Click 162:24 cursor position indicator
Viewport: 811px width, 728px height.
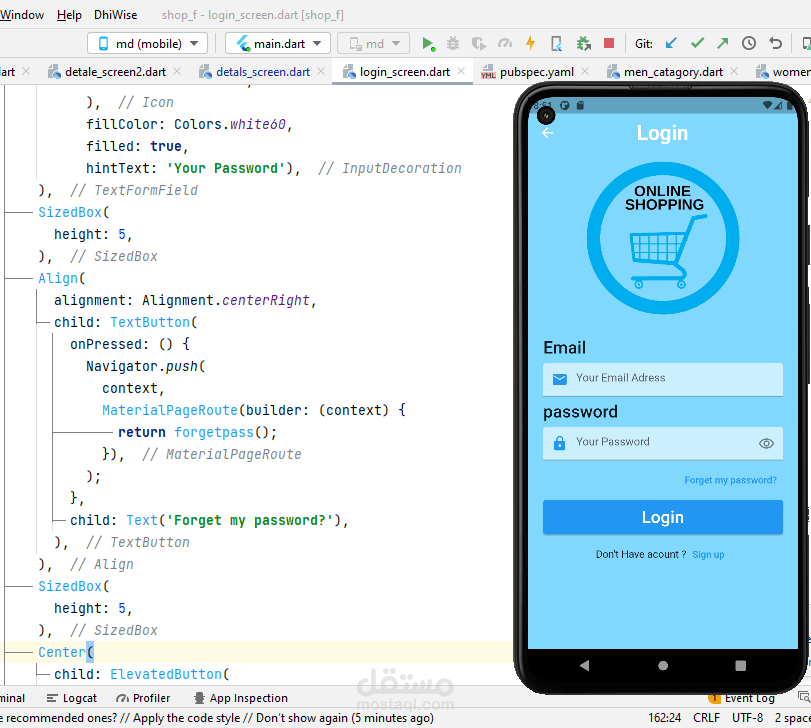(665, 718)
